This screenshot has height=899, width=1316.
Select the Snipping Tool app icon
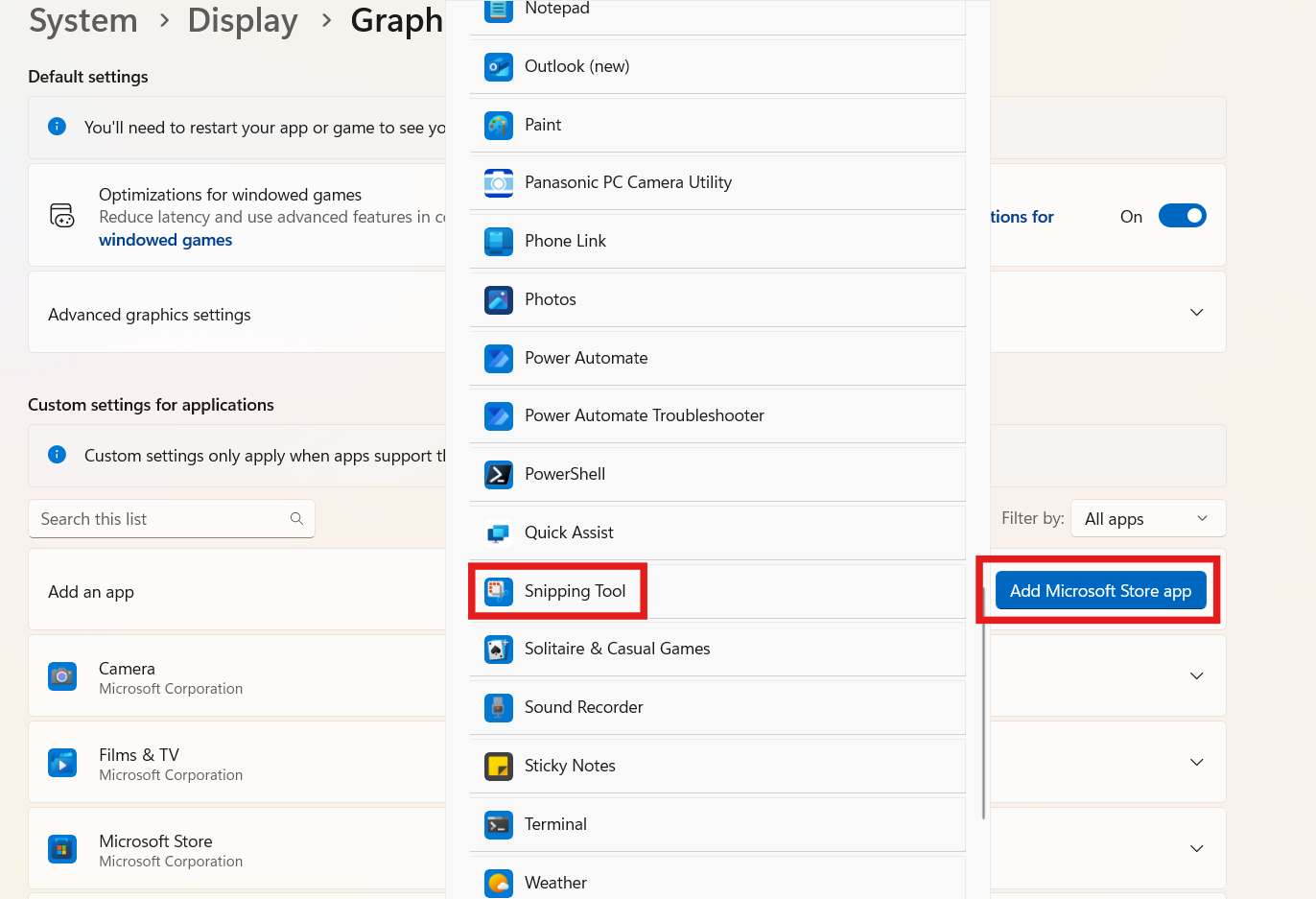499,591
